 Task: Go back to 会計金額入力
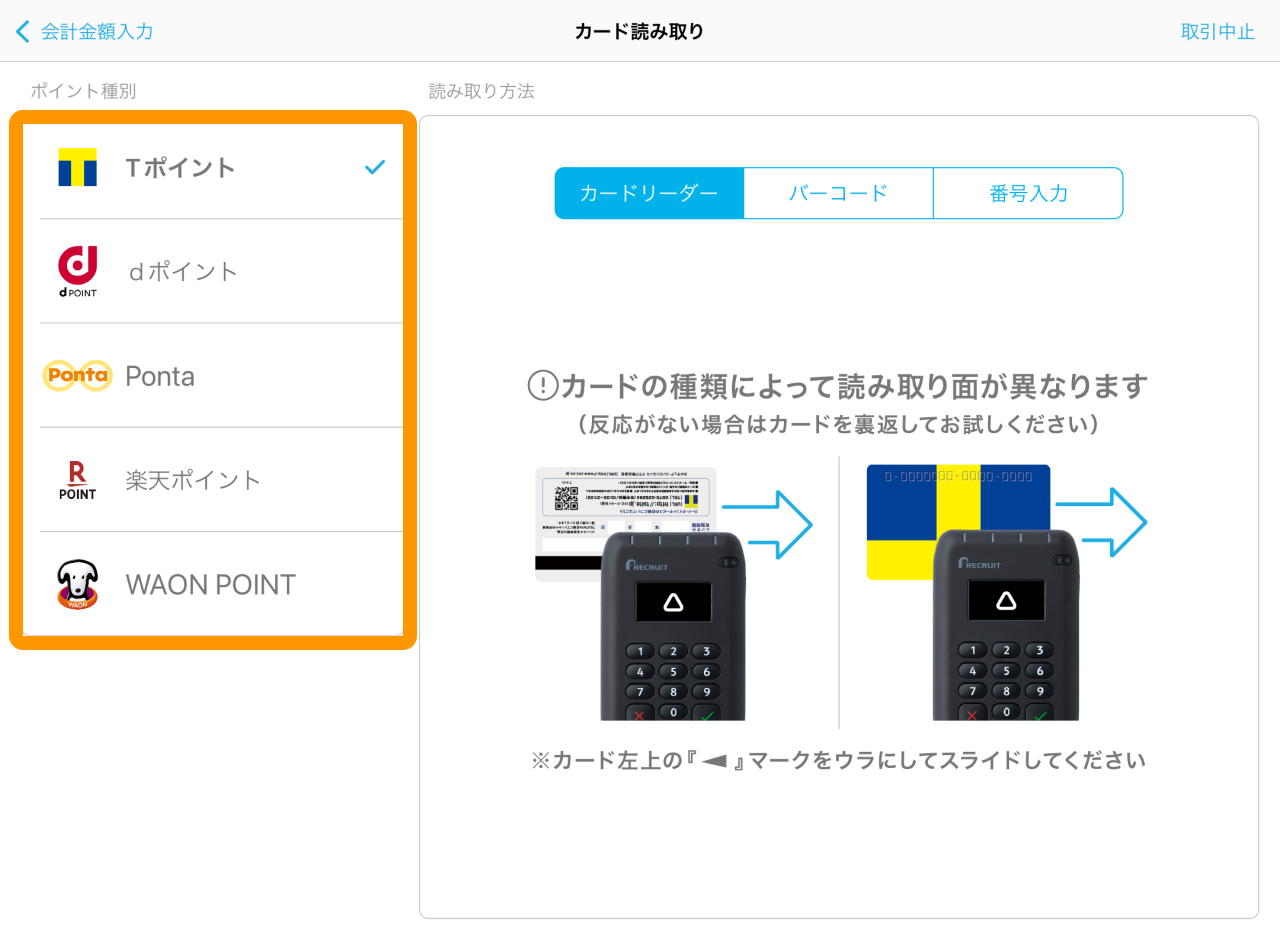(x=97, y=31)
